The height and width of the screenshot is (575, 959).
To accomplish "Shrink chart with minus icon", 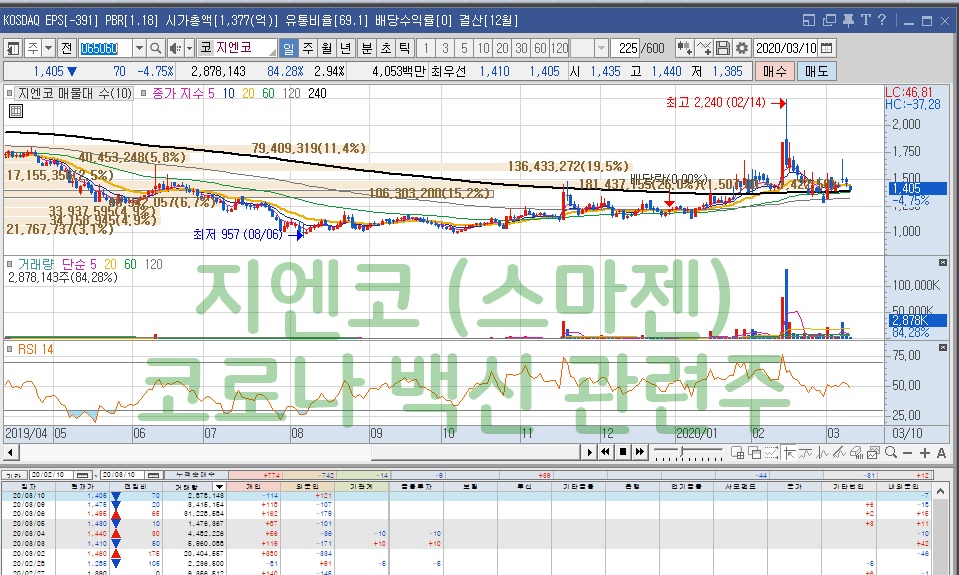I will [x=908, y=453].
